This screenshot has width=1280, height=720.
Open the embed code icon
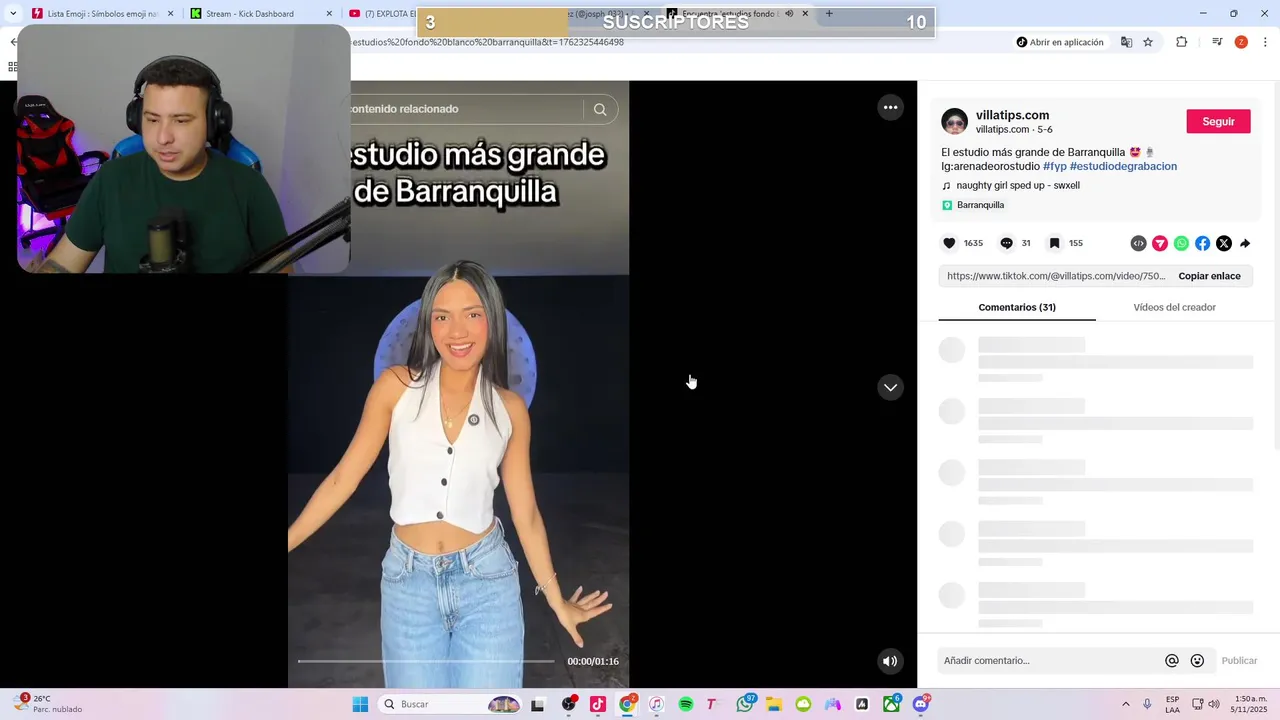pos(1138,243)
